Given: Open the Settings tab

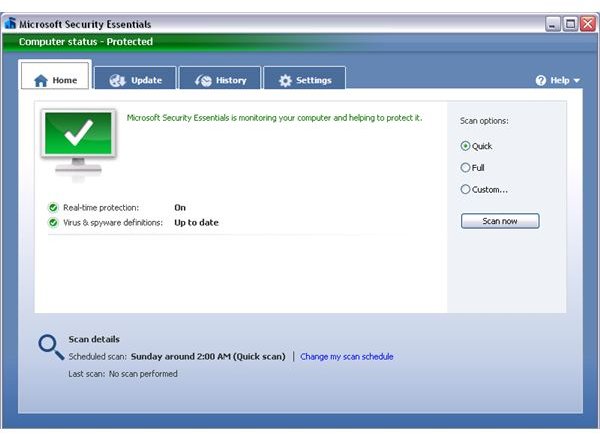Looking at the screenshot, I should click(304, 80).
